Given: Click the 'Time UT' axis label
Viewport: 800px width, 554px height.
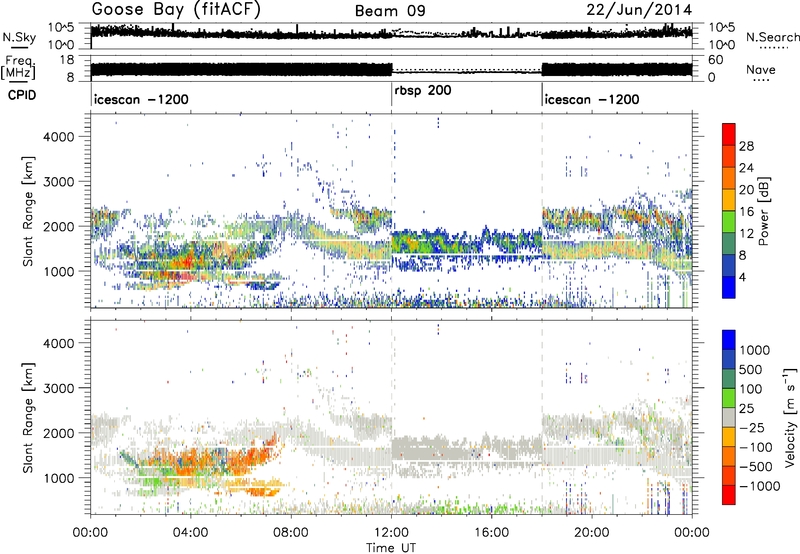Looking at the screenshot, I should pos(391,547).
